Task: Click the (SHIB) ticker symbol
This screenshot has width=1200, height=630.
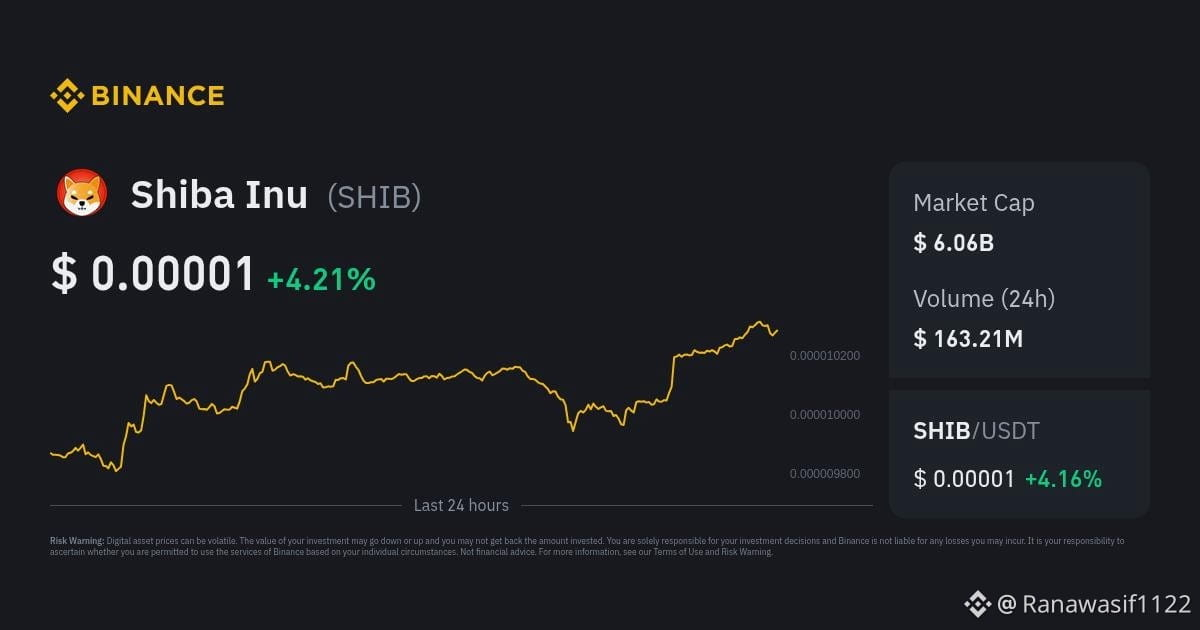Action: pos(374,197)
